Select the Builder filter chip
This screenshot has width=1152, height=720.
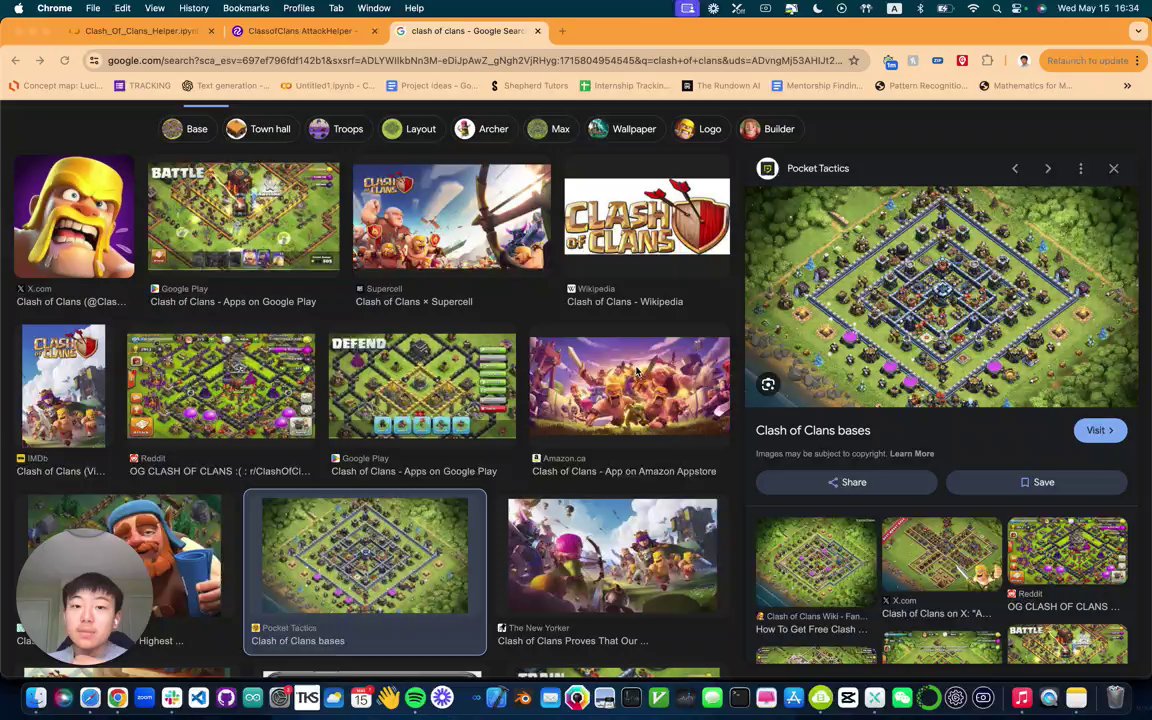(x=768, y=129)
